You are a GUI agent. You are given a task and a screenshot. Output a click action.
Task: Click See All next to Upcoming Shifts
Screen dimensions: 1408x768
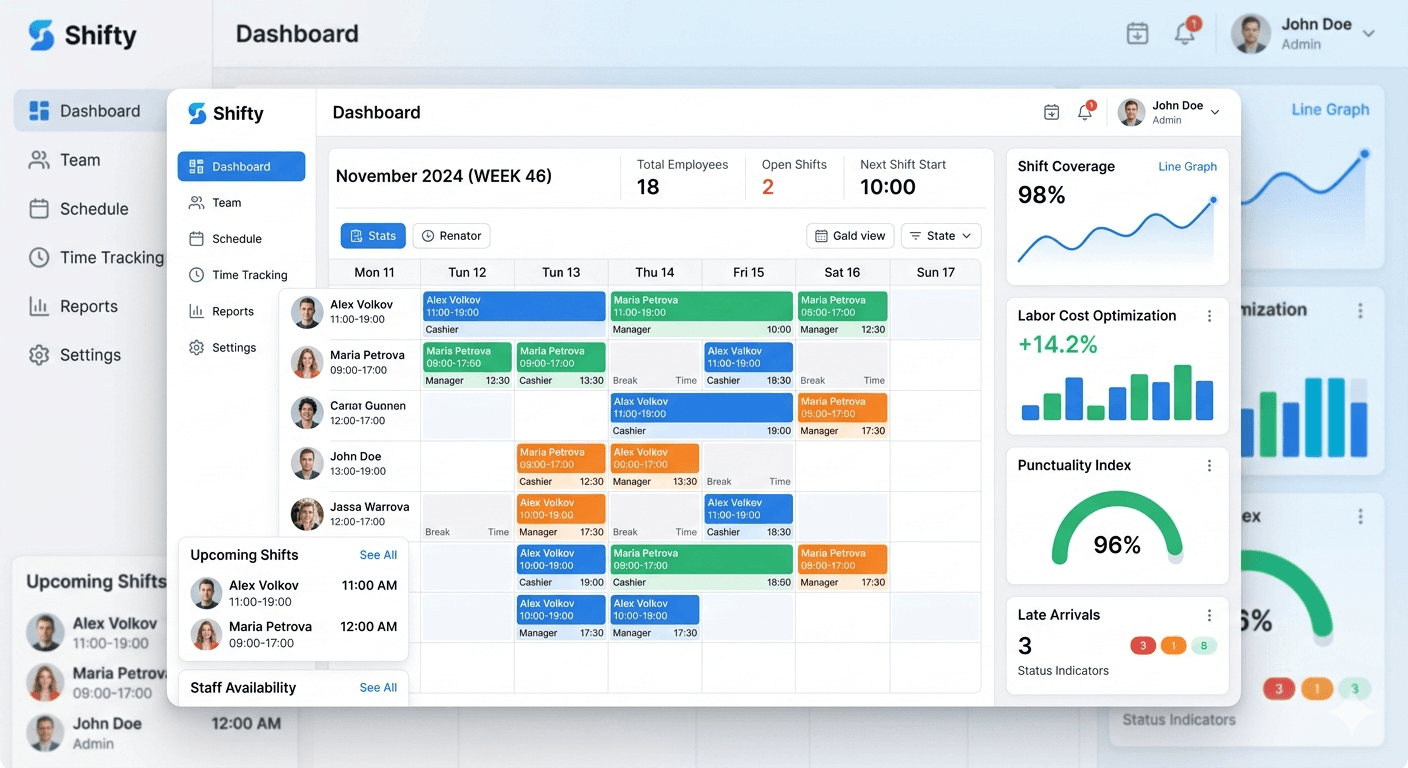(x=378, y=555)
